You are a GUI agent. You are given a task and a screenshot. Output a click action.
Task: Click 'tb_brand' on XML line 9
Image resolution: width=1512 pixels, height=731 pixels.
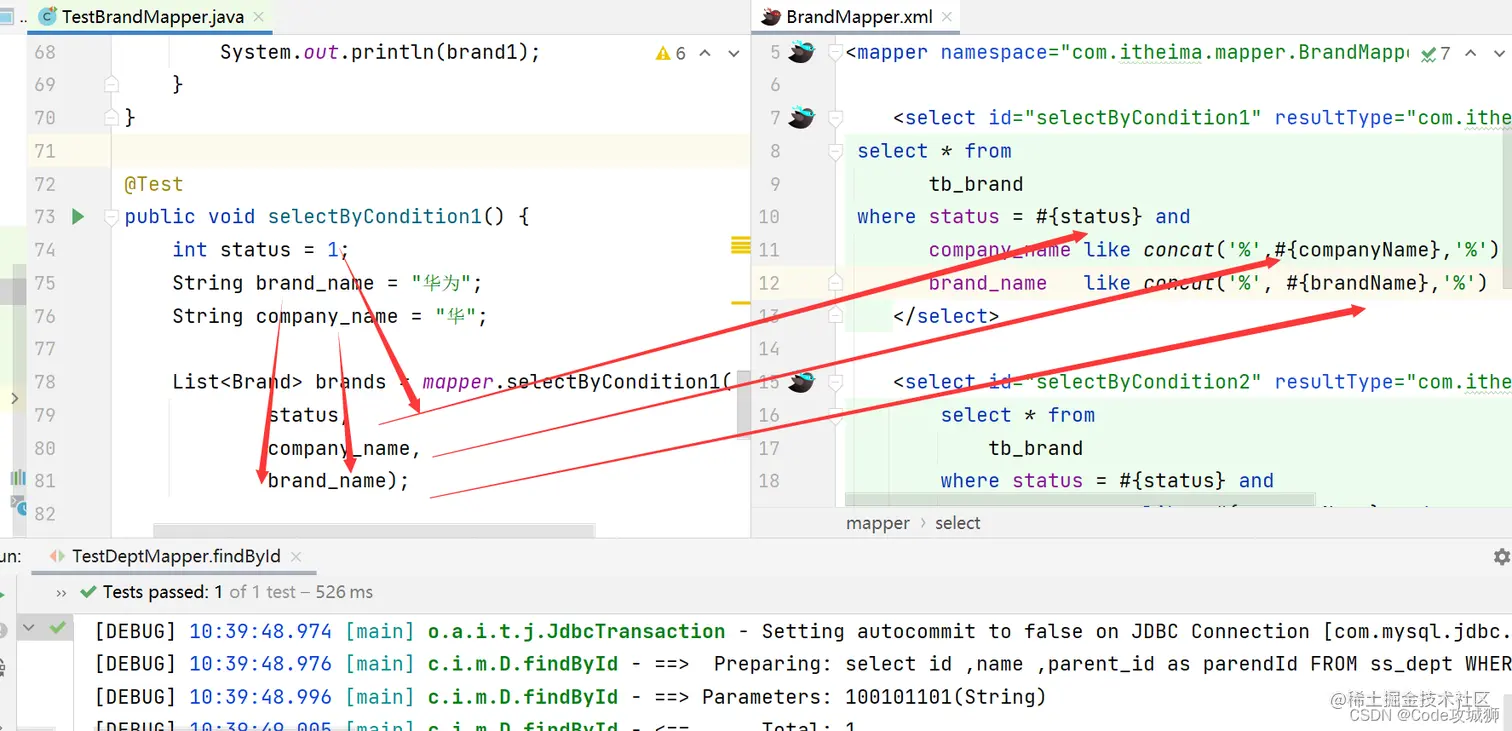click(976, 184)
